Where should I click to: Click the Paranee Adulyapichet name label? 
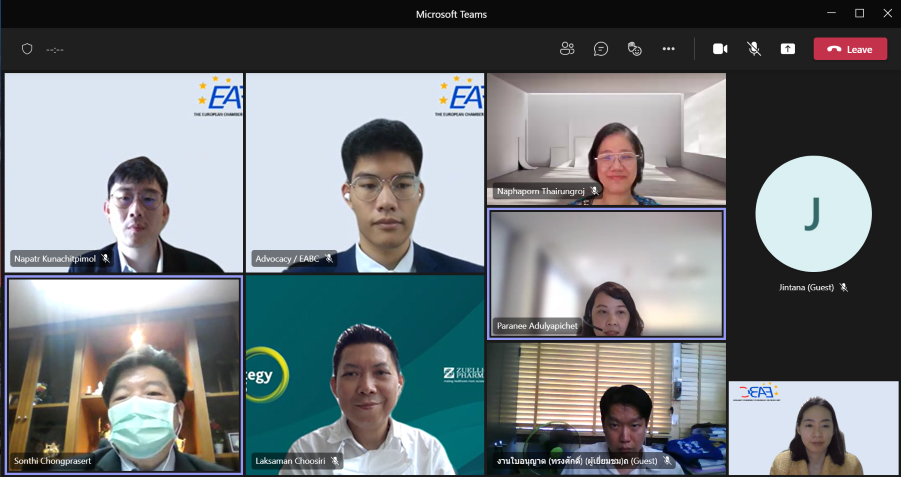[x=537, y=326]
